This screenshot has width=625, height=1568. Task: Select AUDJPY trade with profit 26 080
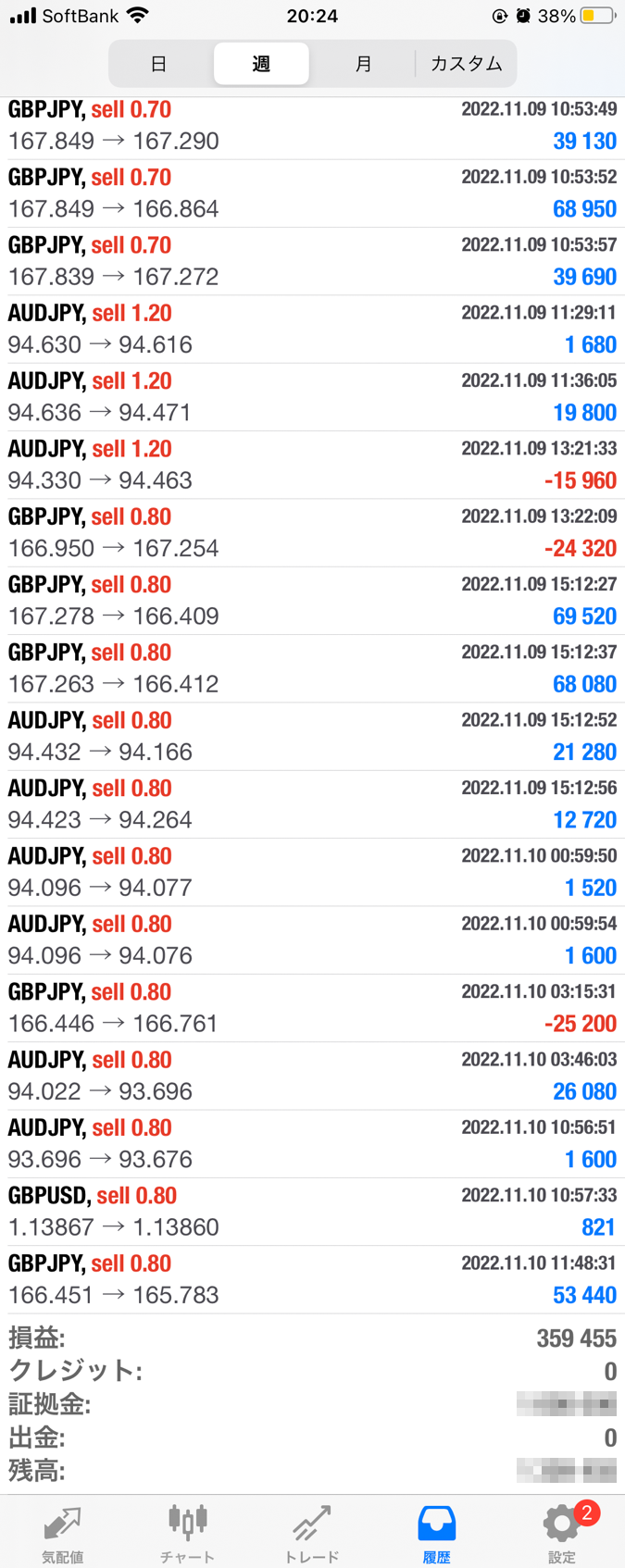click(312, 1076)
